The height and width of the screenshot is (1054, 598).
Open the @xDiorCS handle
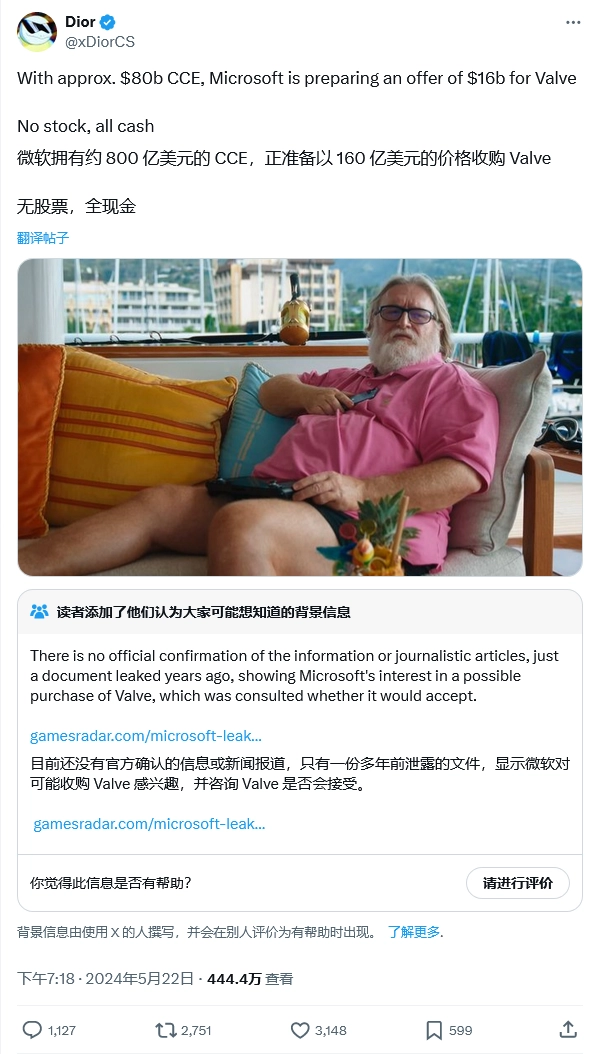pyautogui.click(x=100, y=42)
